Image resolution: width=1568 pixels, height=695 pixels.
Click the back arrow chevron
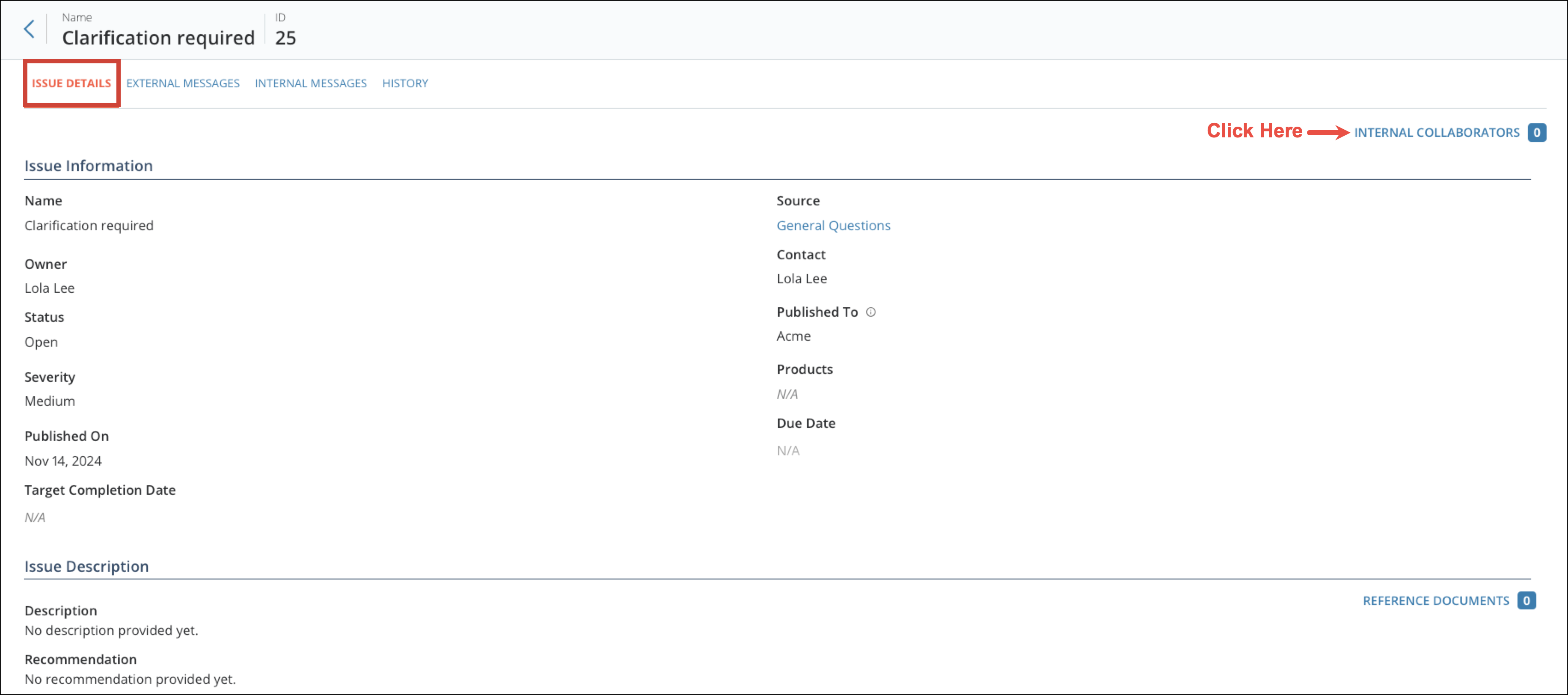[x=29, y=29]
